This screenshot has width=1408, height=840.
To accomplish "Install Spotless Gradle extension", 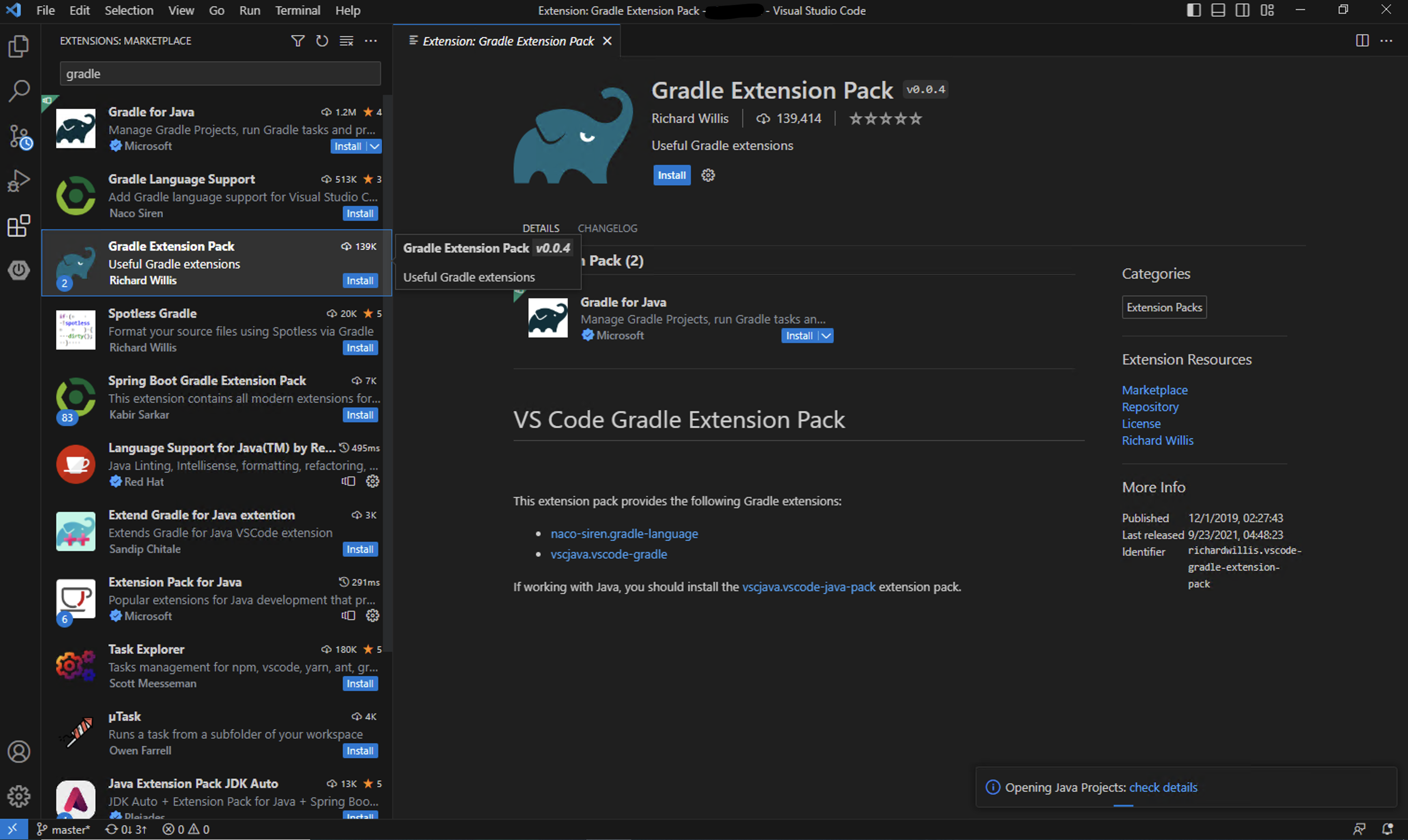I will pos(360,348).
